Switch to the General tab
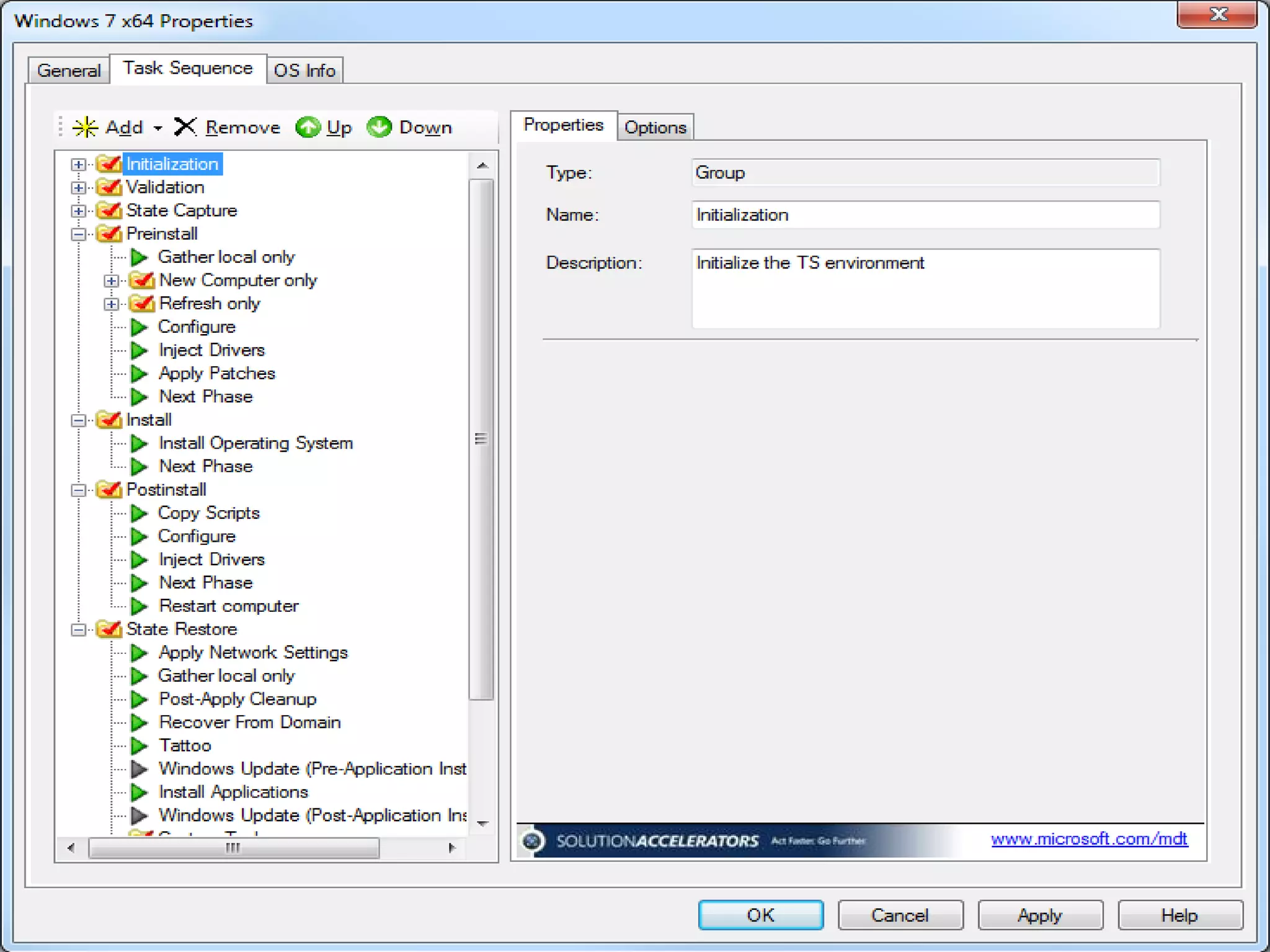Screen dimensions: 1270x952 pyautogui.click(x=69, y=71)
